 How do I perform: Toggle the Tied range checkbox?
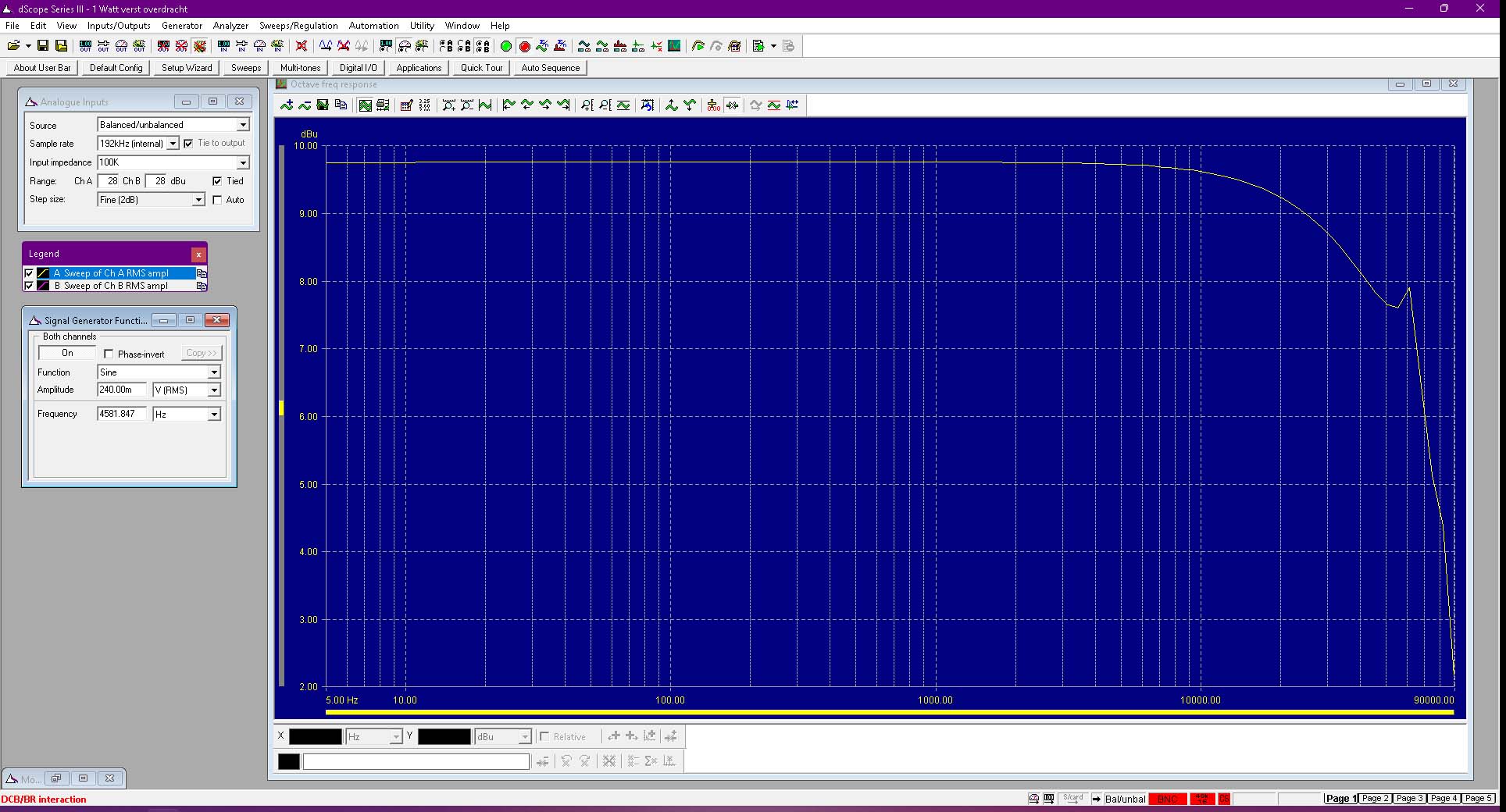pos(217,181)
